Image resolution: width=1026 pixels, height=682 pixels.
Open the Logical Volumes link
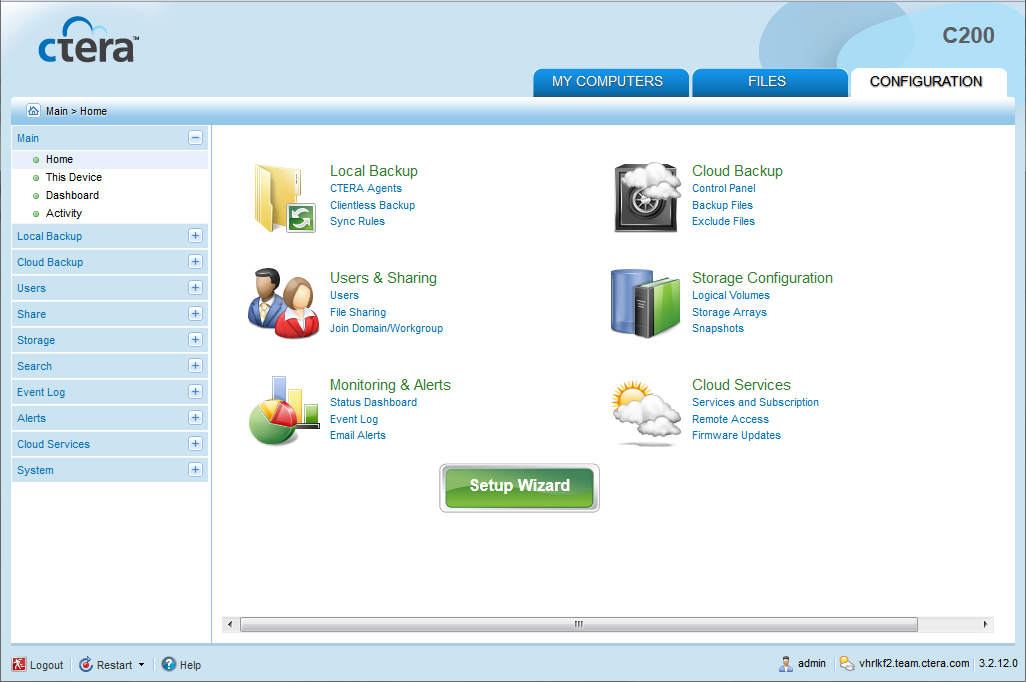click(731, 296)
